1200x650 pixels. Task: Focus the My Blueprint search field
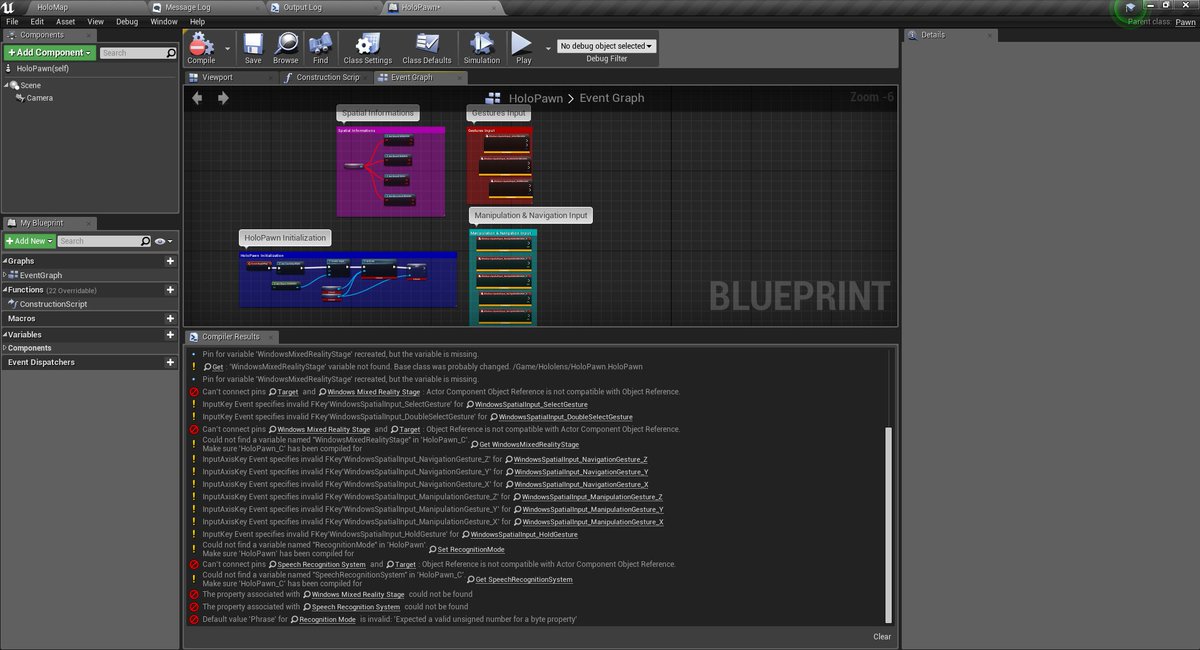[x=103, y=241]
